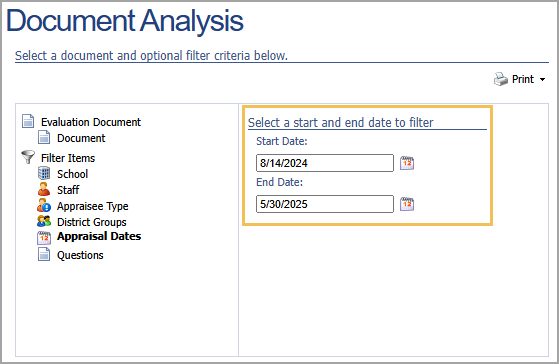Click the printer icon next to Print

point(501,79)
